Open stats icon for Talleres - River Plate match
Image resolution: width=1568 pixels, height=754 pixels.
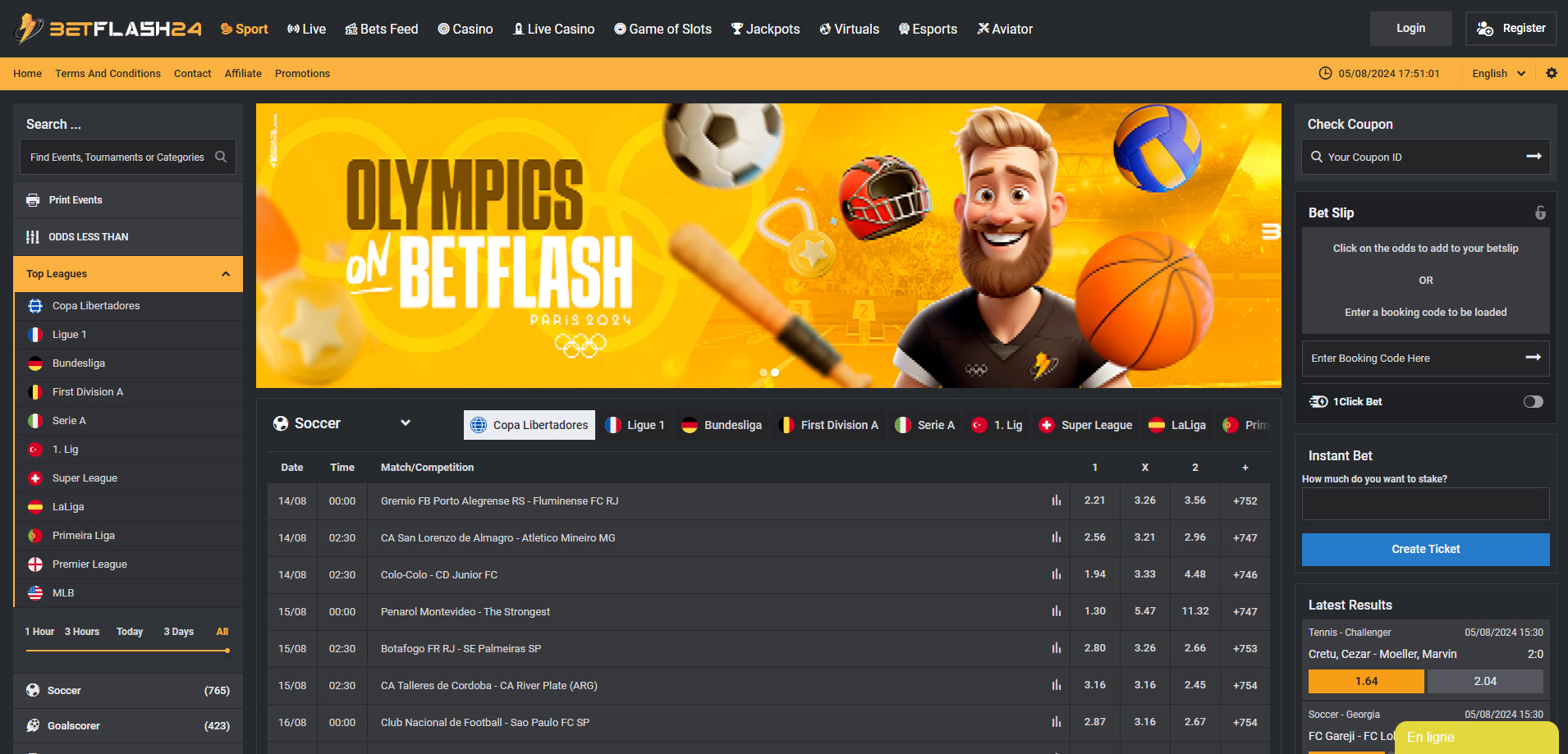tap(1056, 685)
